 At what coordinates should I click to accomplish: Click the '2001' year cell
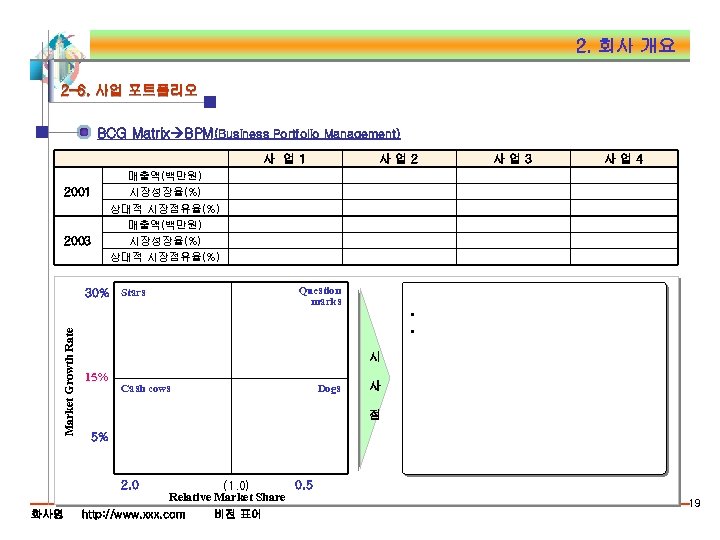[x=77, y=191]
